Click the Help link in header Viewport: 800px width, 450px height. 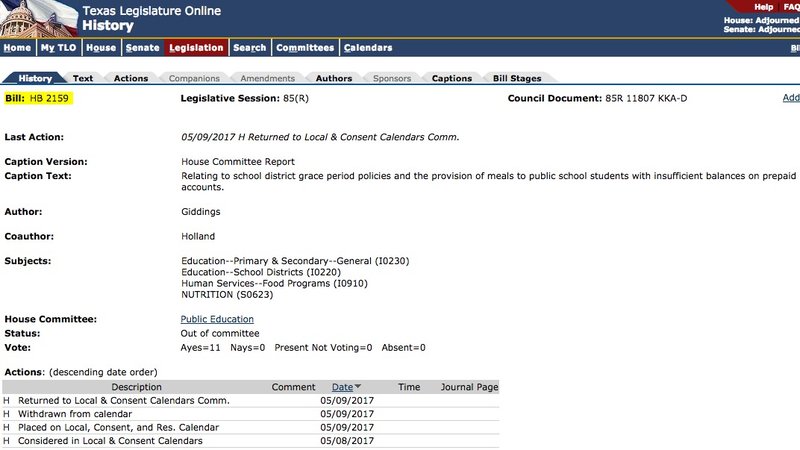763,7
